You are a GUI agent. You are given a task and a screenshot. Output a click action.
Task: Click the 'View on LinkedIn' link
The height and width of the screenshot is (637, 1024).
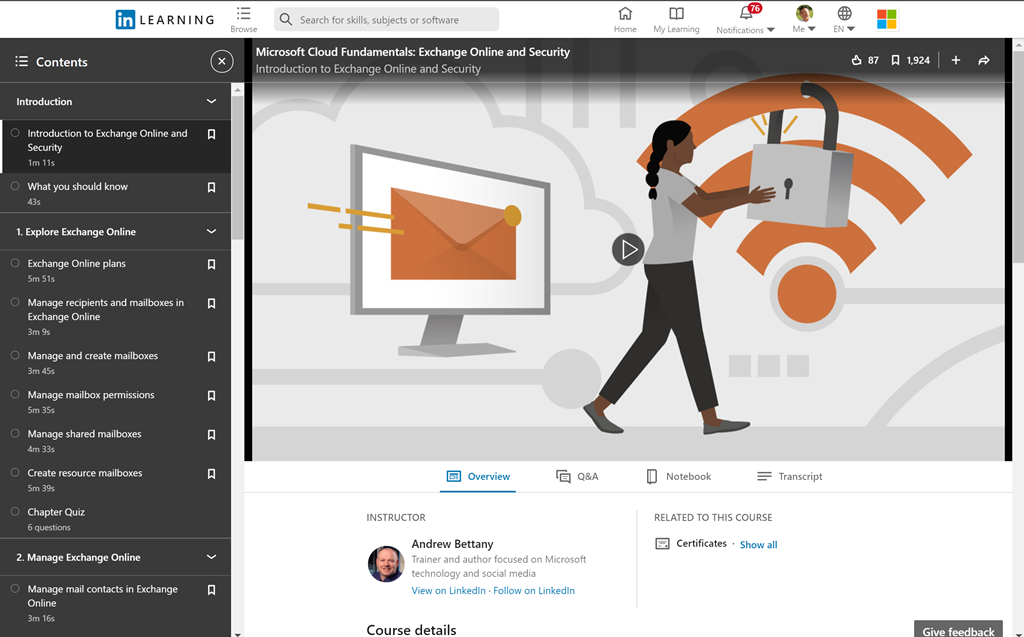[448, 591]
